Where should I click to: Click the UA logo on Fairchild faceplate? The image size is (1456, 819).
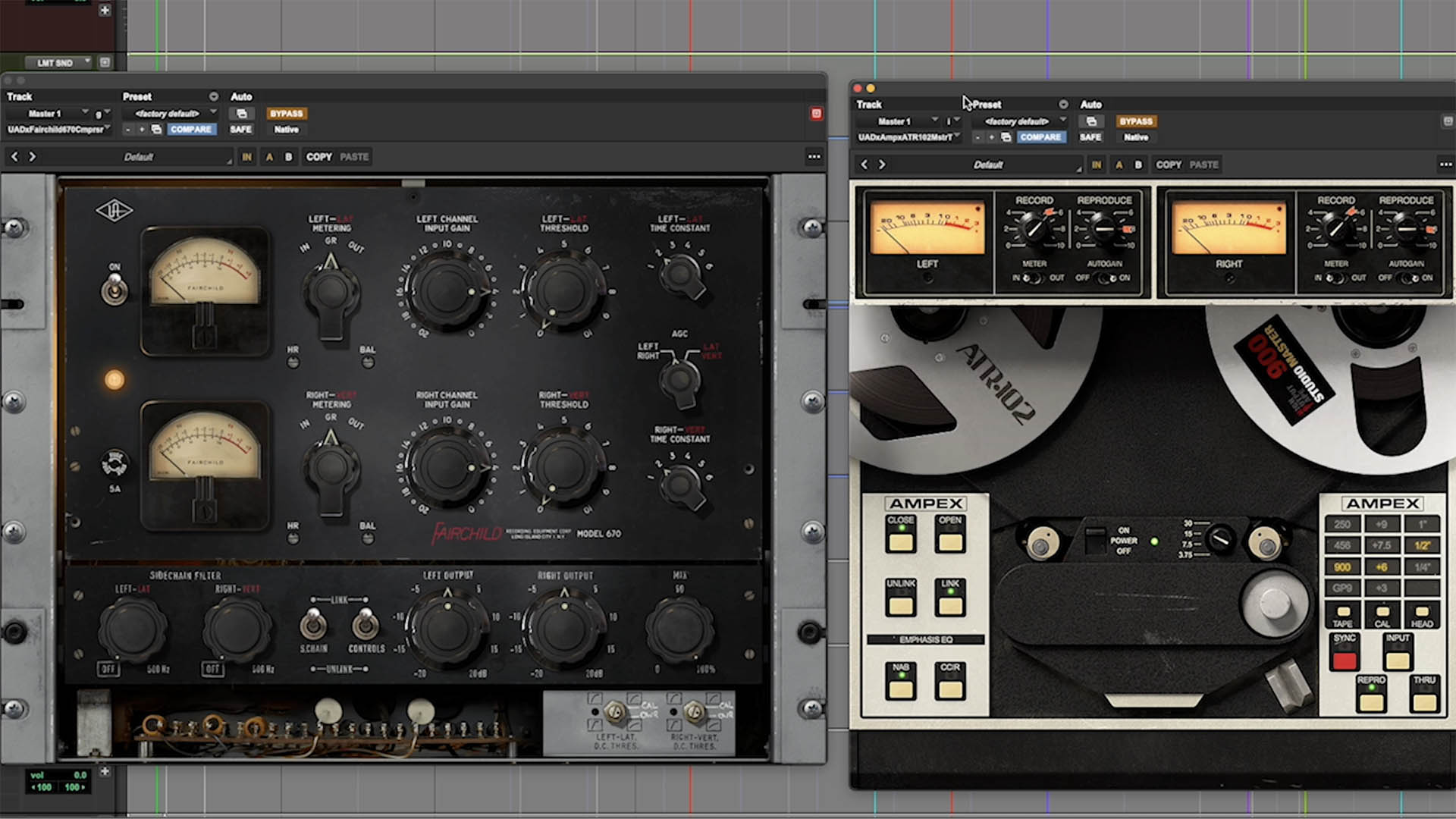pos(114,211)
